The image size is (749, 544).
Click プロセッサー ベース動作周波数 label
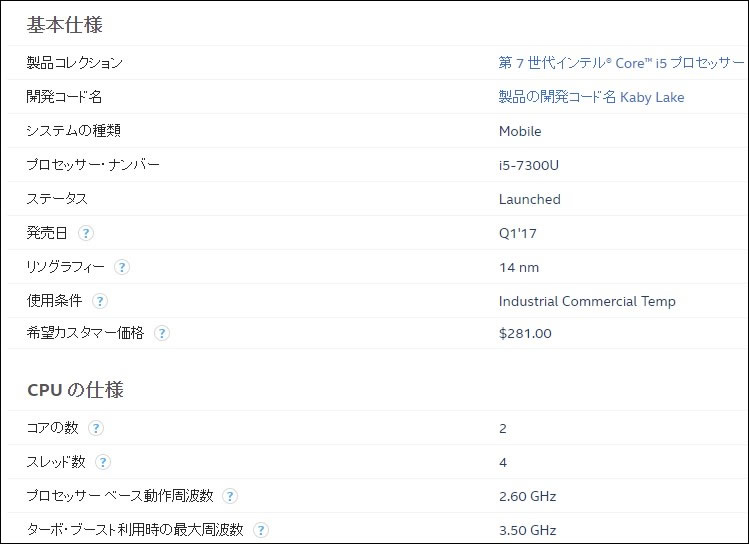[119, 495]
